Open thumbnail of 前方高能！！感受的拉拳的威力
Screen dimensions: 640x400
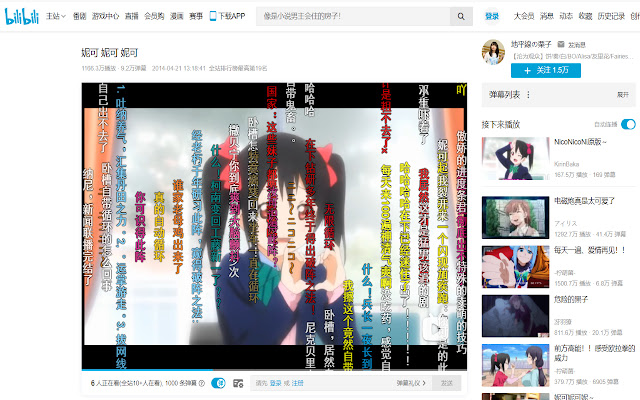[516, 365]
